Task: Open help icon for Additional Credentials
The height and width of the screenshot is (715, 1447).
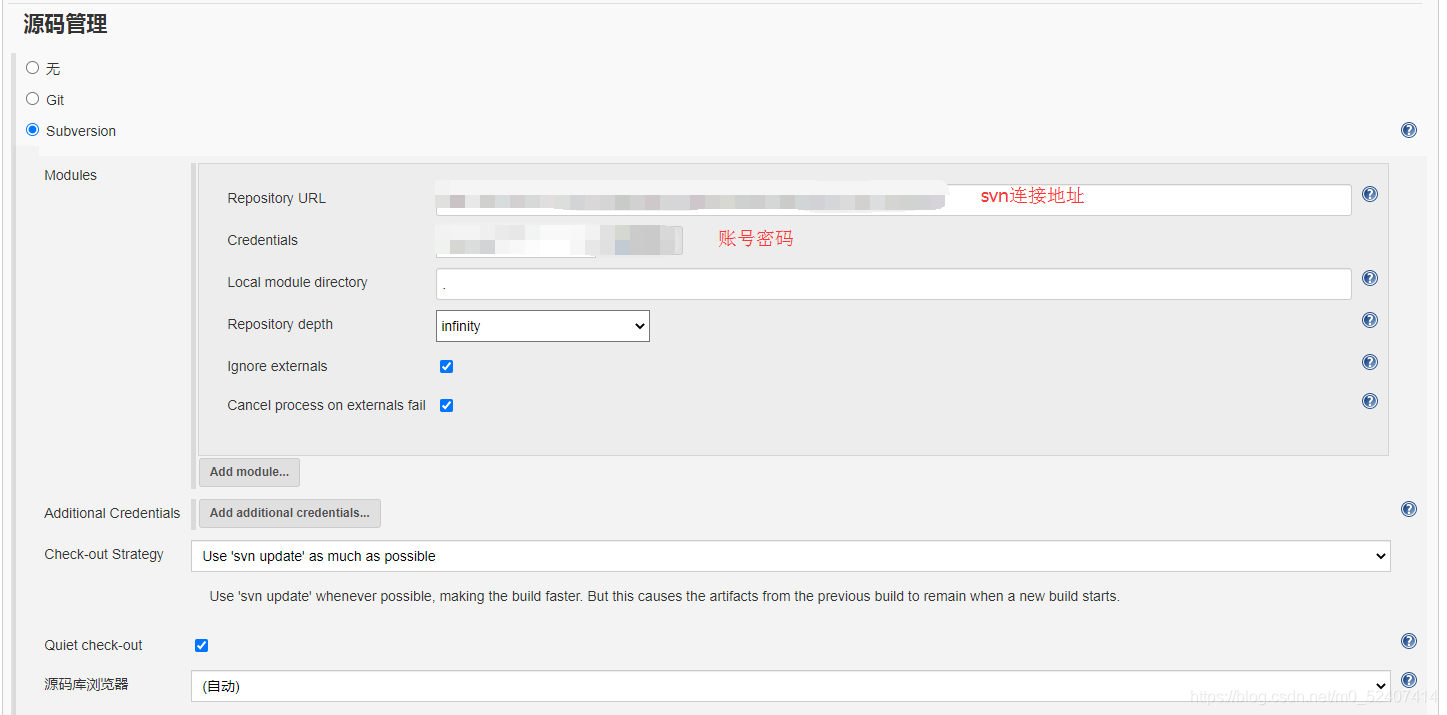Action: point(1408,509)
